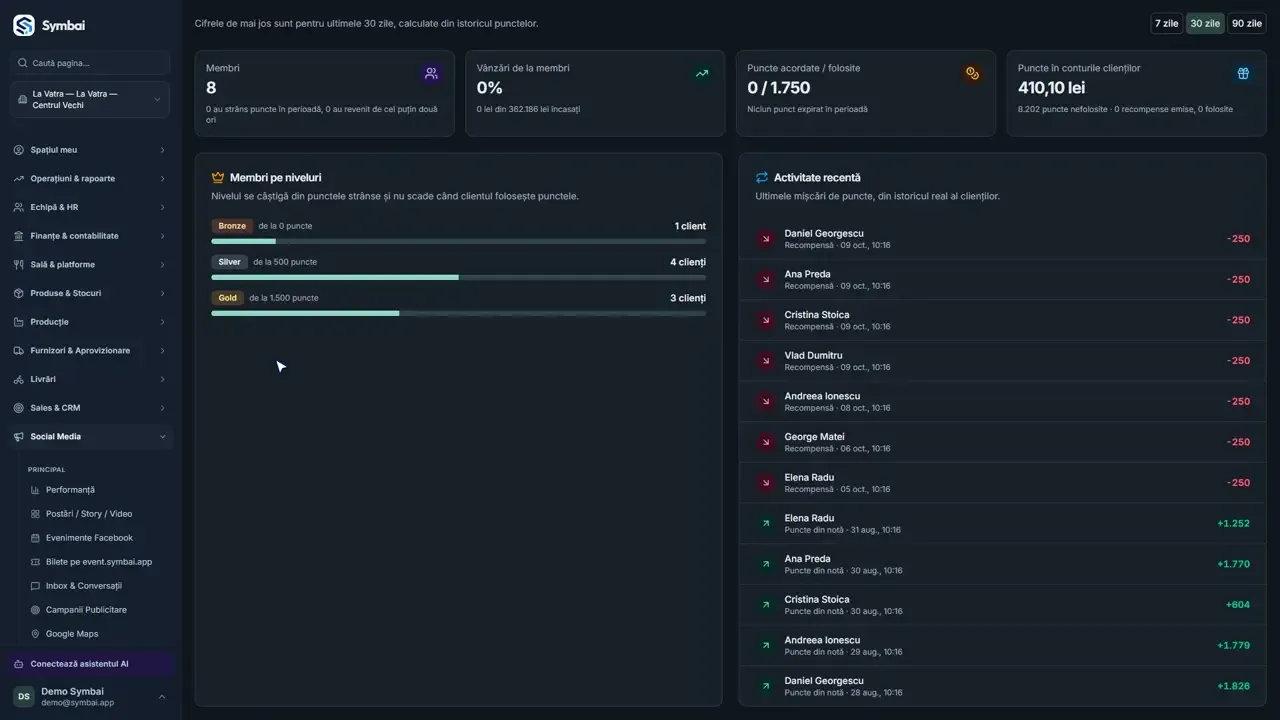Click the coins icon in the Puncte acordate card

[x=972, y=73]
